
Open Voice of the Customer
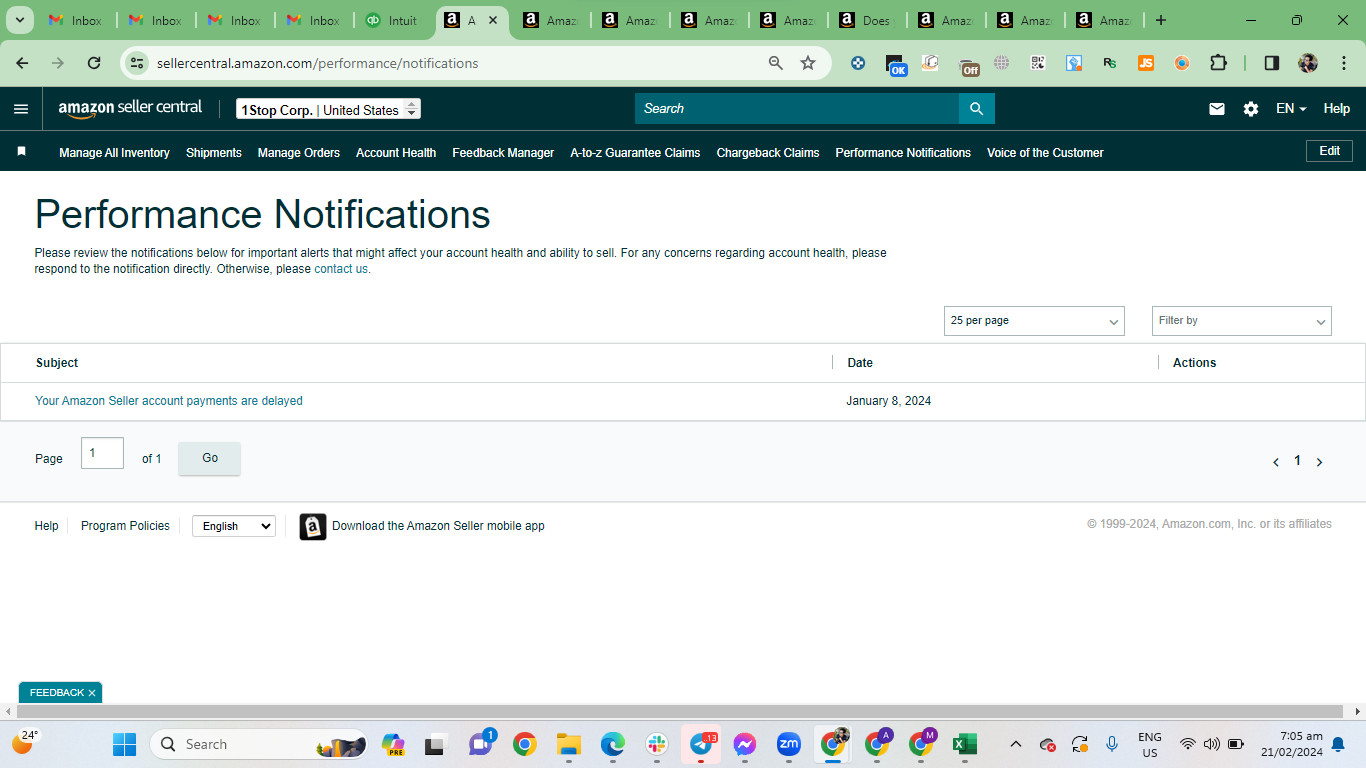tap(1045, 153)
